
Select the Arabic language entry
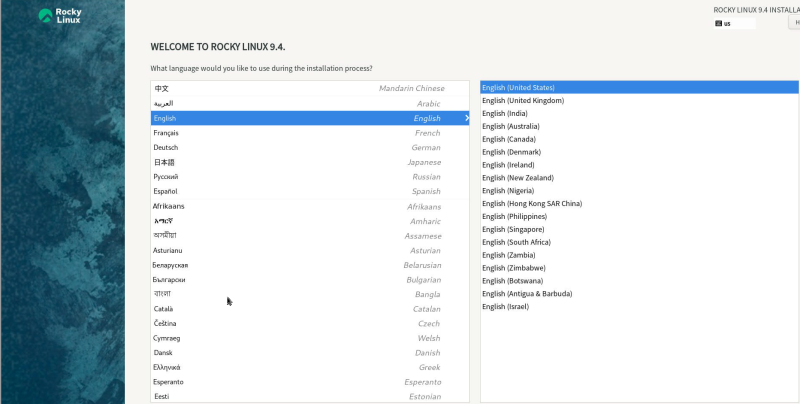click(x=300, y=103)
